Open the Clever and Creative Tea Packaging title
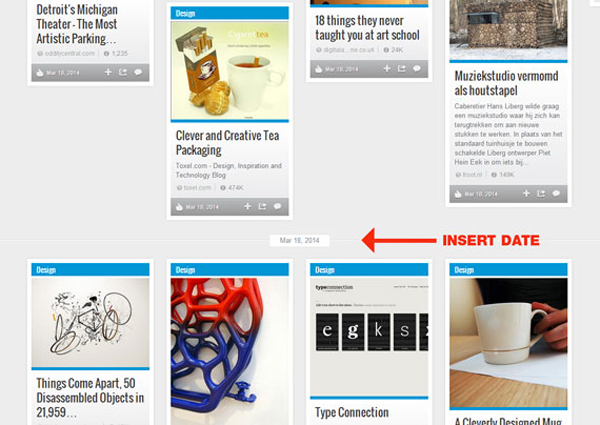 (x=227, y=143)
